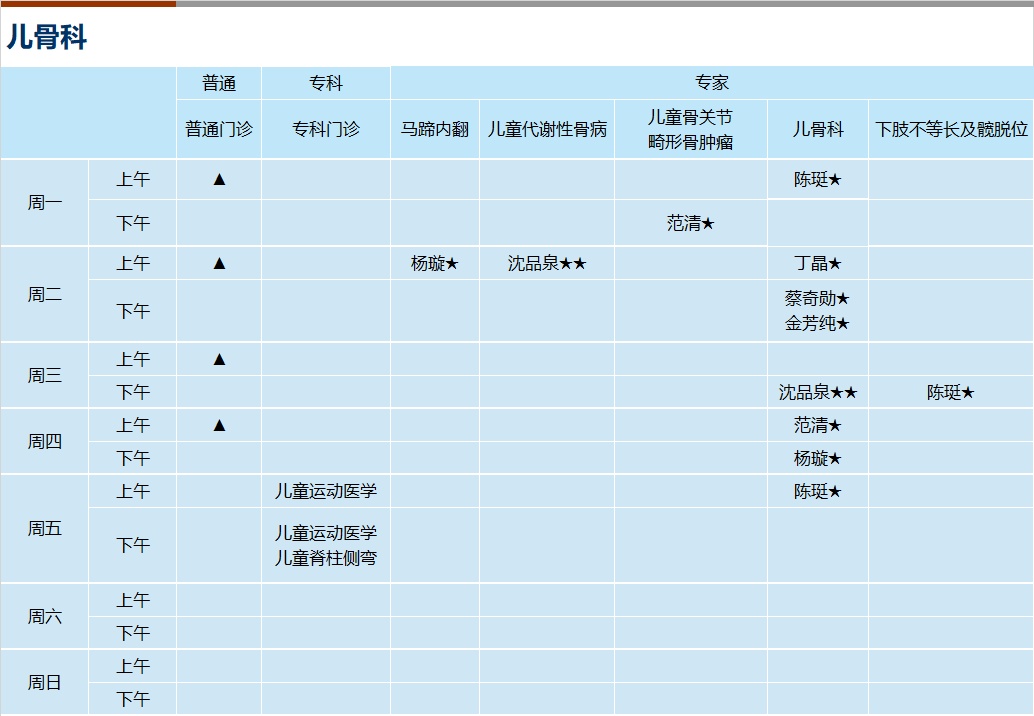
Task: Select the 上午 label for 周二
Action: (x=133, y=264)
